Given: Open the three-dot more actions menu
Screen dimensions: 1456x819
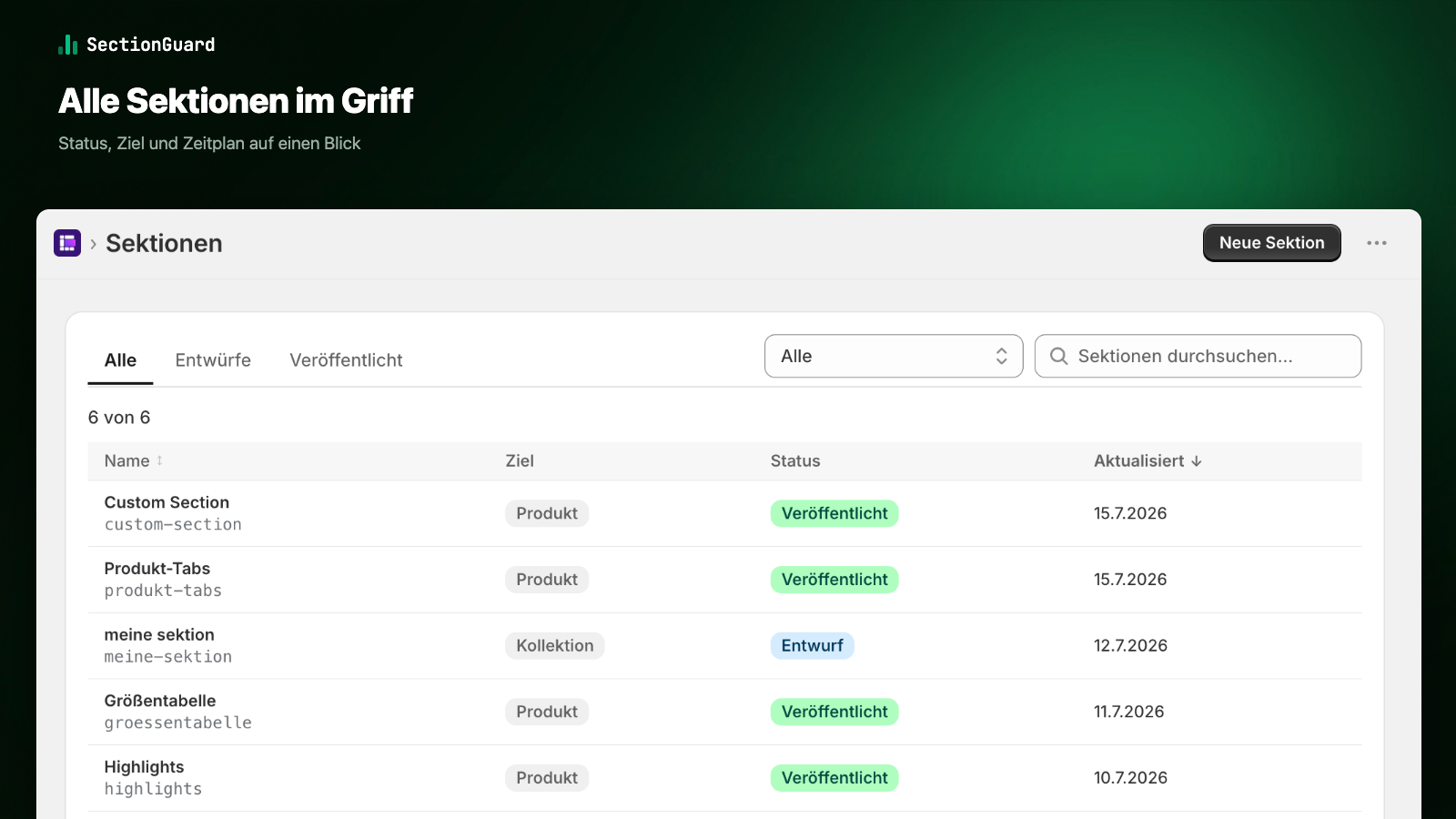Looking at the screenshot, I should [x=1377, y=243].
